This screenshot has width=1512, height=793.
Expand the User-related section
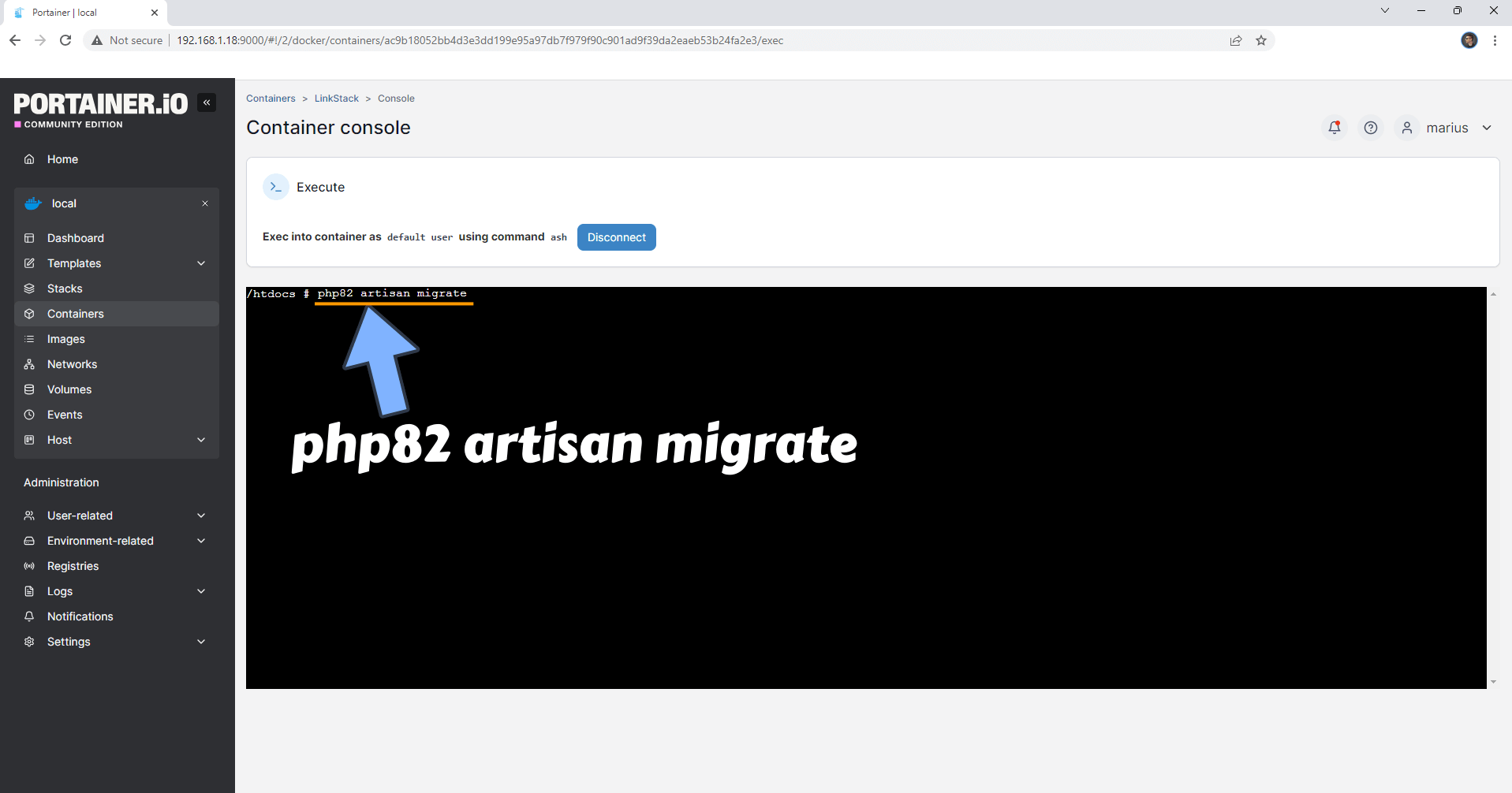[x=201, y=516]
